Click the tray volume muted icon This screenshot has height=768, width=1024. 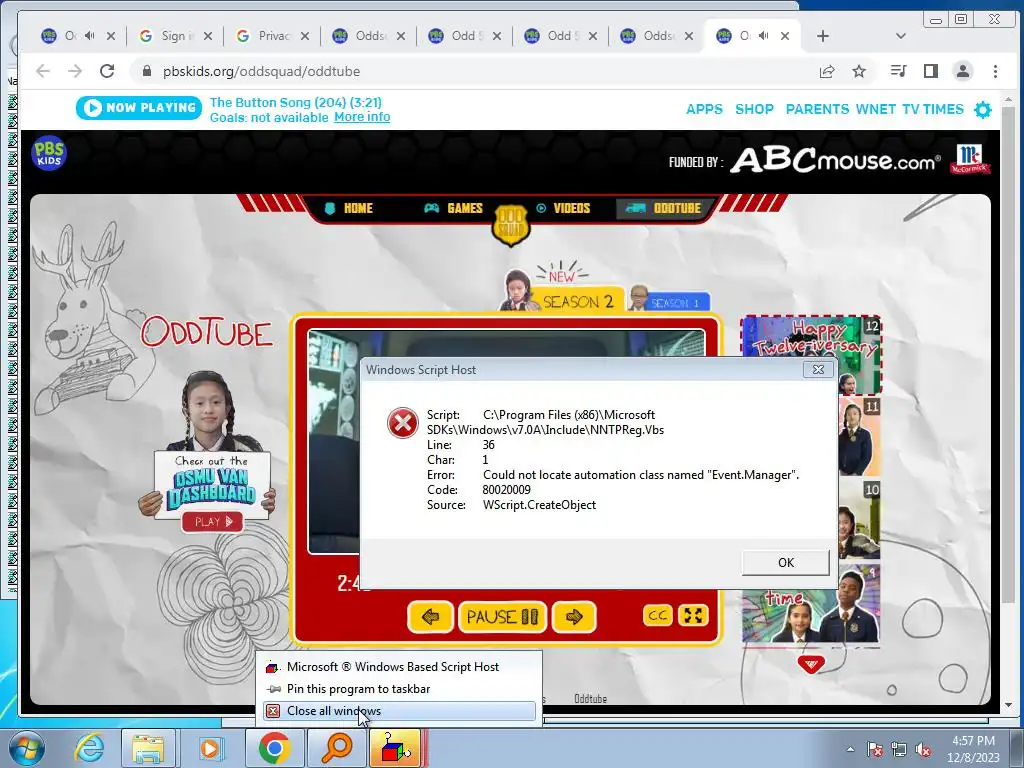click(x=923, y=750)
